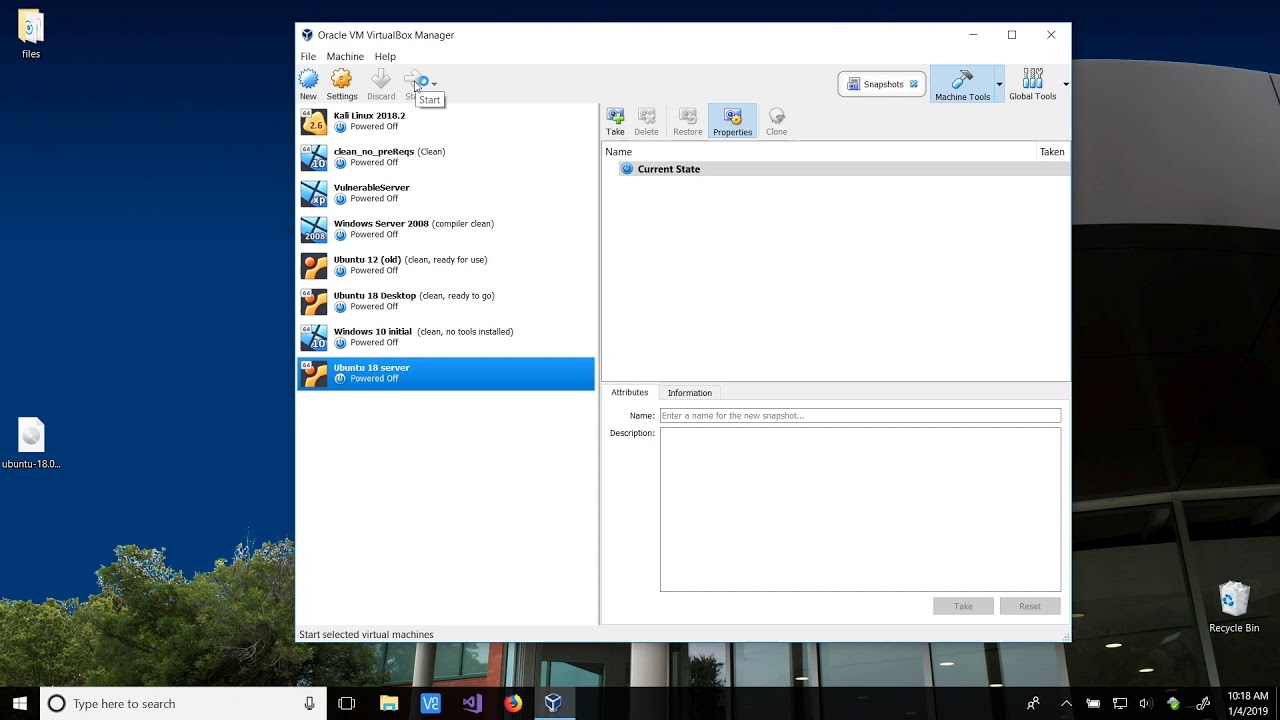
Task: Click the VirtualBox taskbar icon
Action: (554, 703)
